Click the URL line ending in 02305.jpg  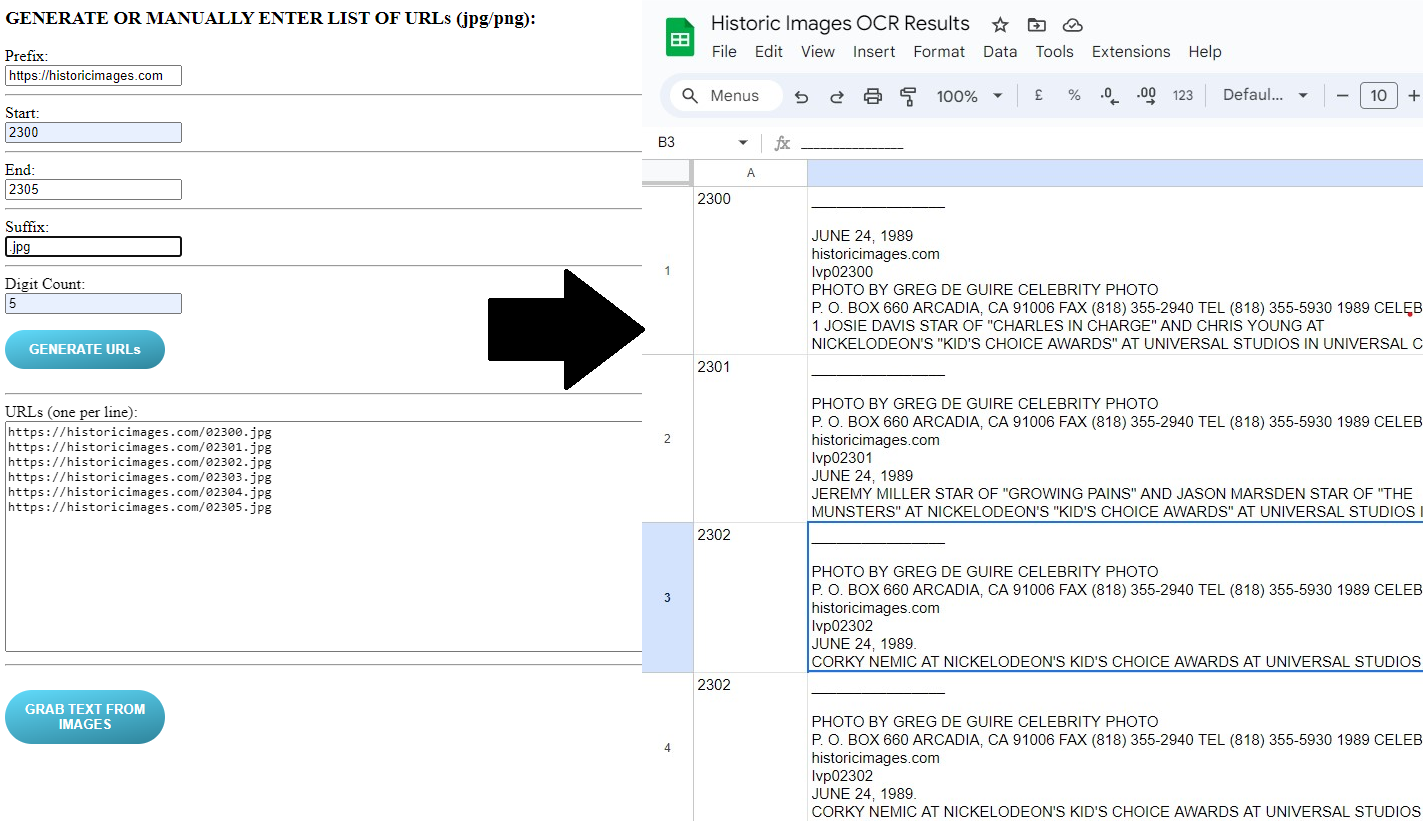coord(140,507)
